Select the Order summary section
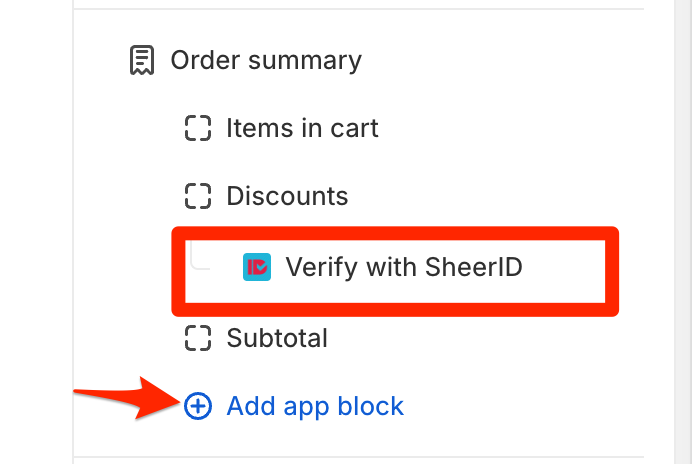The width and height of the screenshot is (694, 464). pyautogui.click(x=266, y=61)
